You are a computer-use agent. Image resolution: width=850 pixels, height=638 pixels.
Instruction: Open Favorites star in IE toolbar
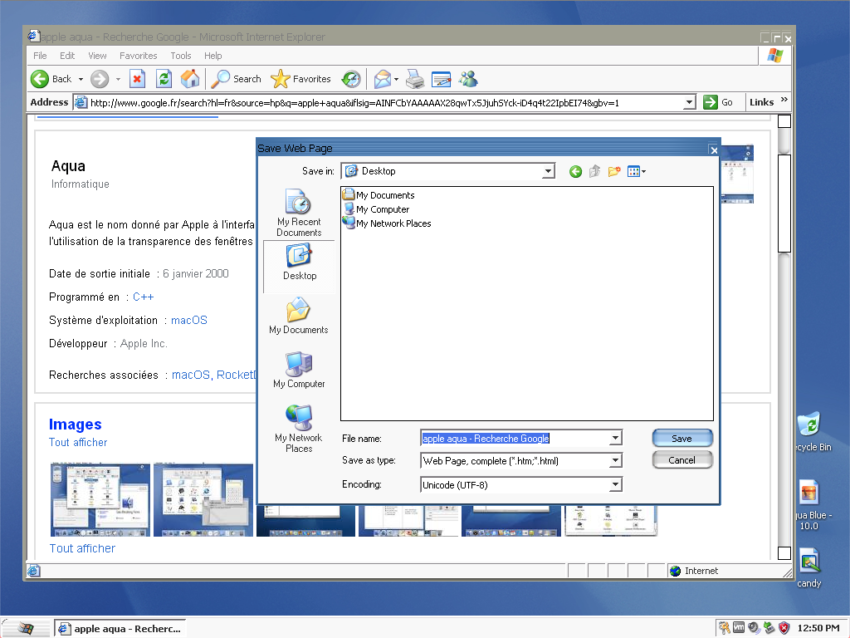(280, 79)
